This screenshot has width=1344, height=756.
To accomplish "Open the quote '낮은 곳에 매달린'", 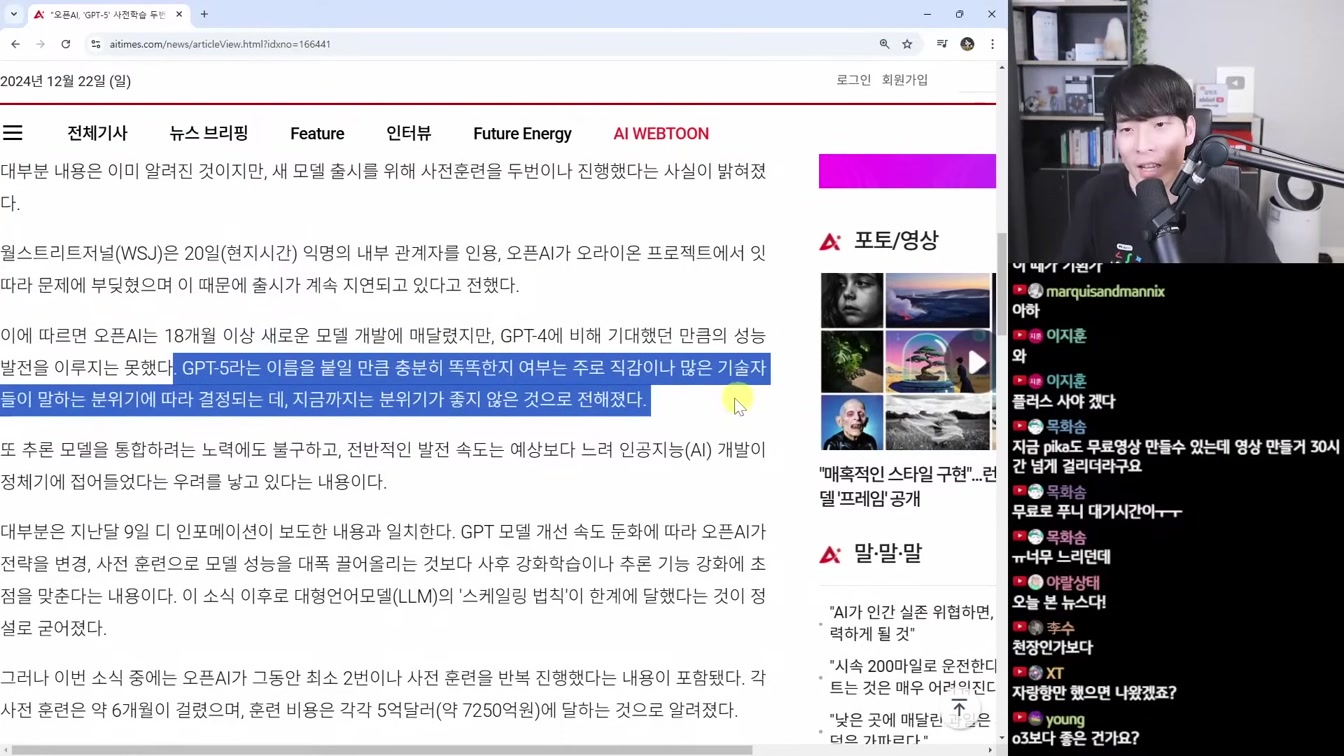I will point(911,729).
